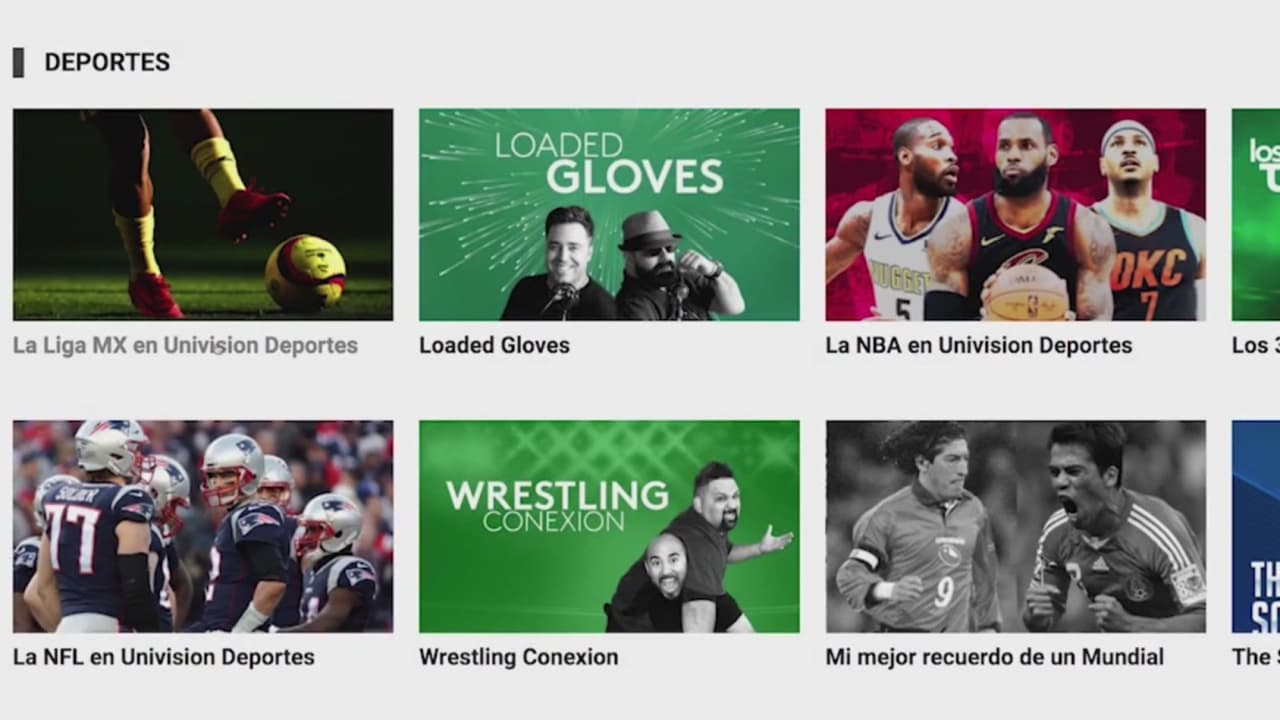
Task: Open the Loaded Gloves show thumbnail
Action: tap(609, 214)
